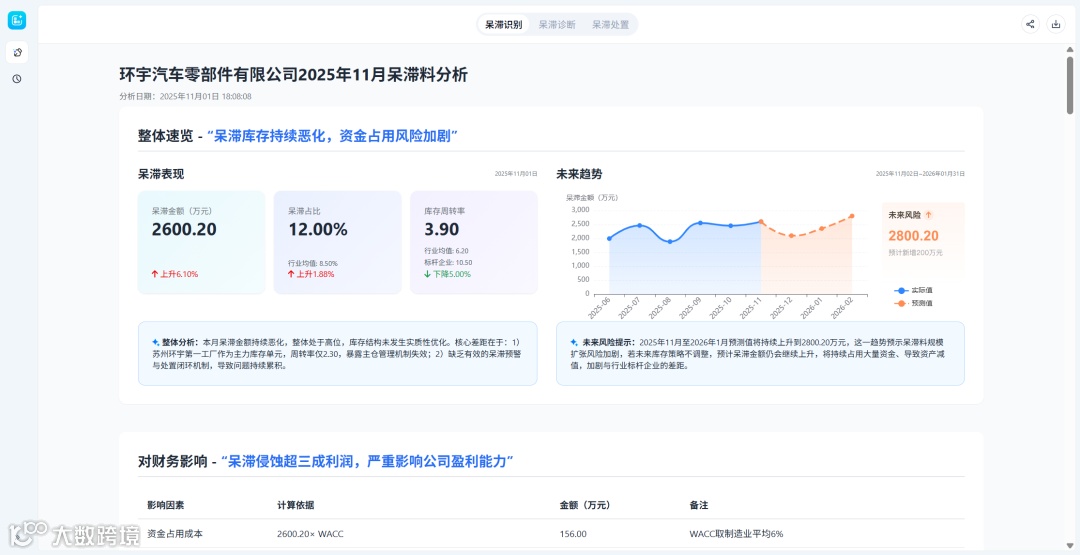
Task: Toggle the 预测值 legend series
Action: click(913, 303)
